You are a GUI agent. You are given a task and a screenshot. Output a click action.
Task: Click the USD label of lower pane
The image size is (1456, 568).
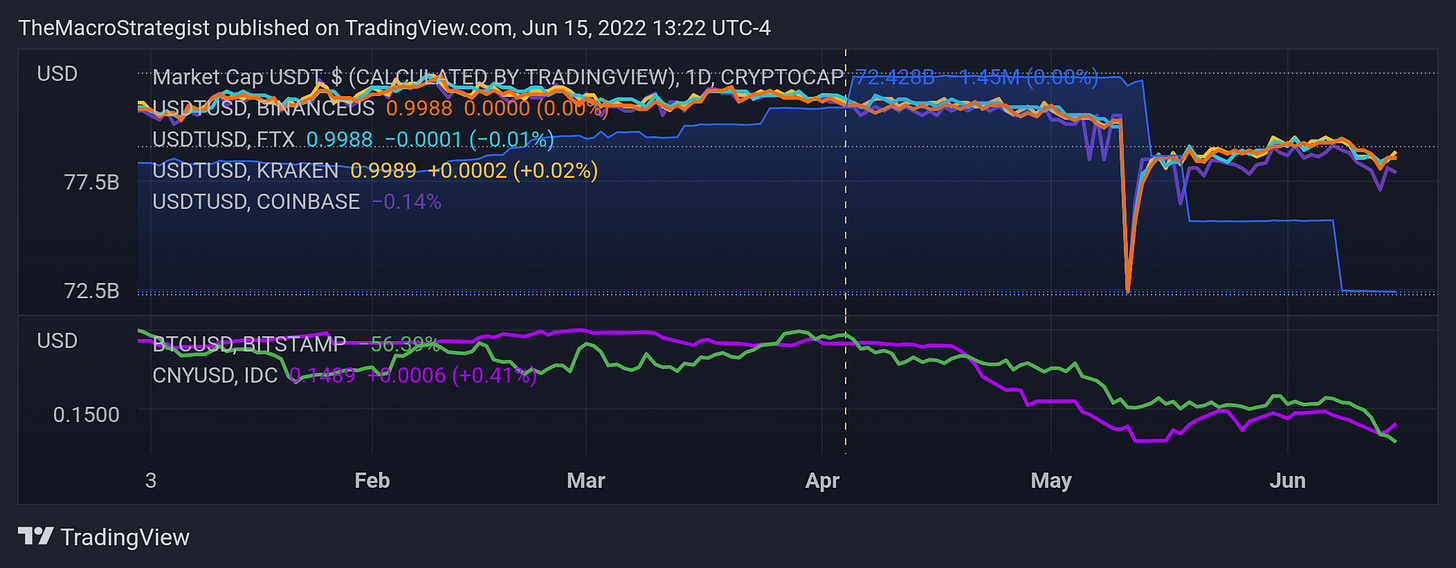[x=57, y=341]
